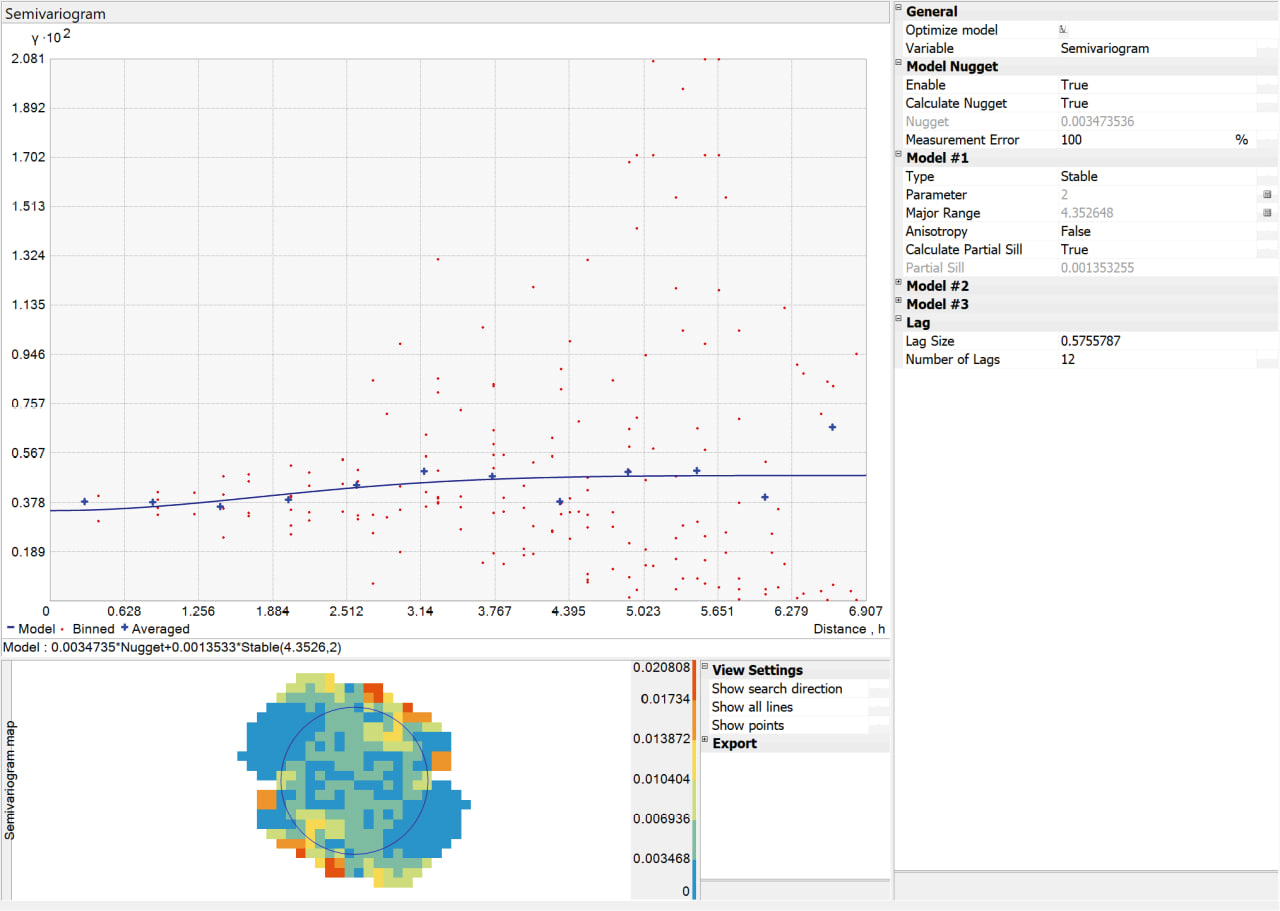Image resolution: width=1280 pixels, height=911 pixels.
Task: Expand the Export section
Action: [705, 743]
